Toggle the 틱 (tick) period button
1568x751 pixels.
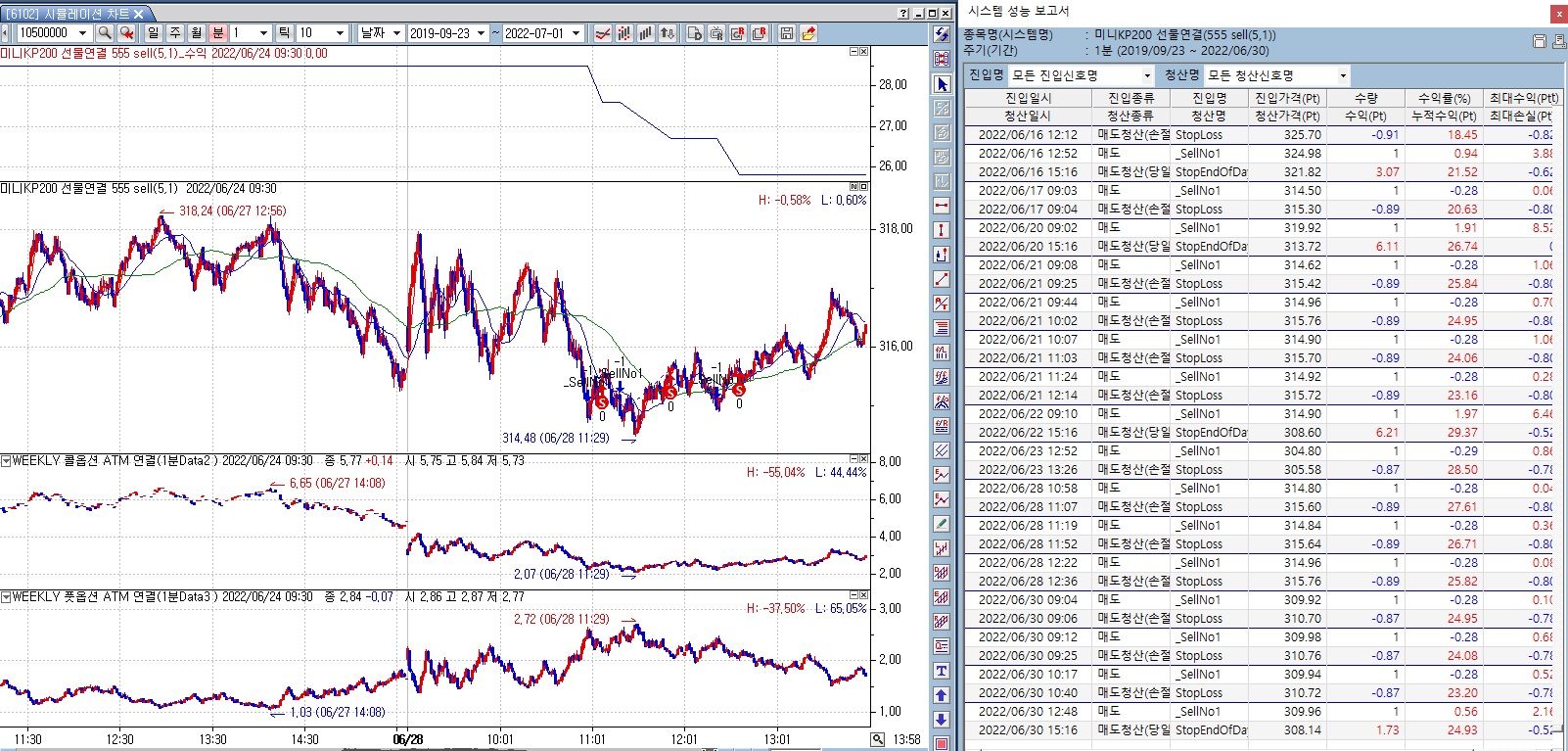284,33
